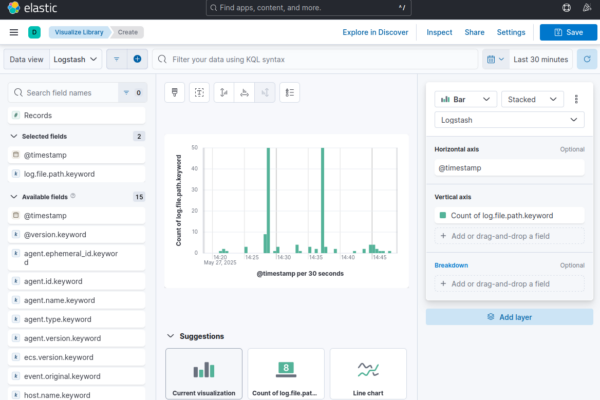Open the newsfeed icon in header

tap(587, 8)
